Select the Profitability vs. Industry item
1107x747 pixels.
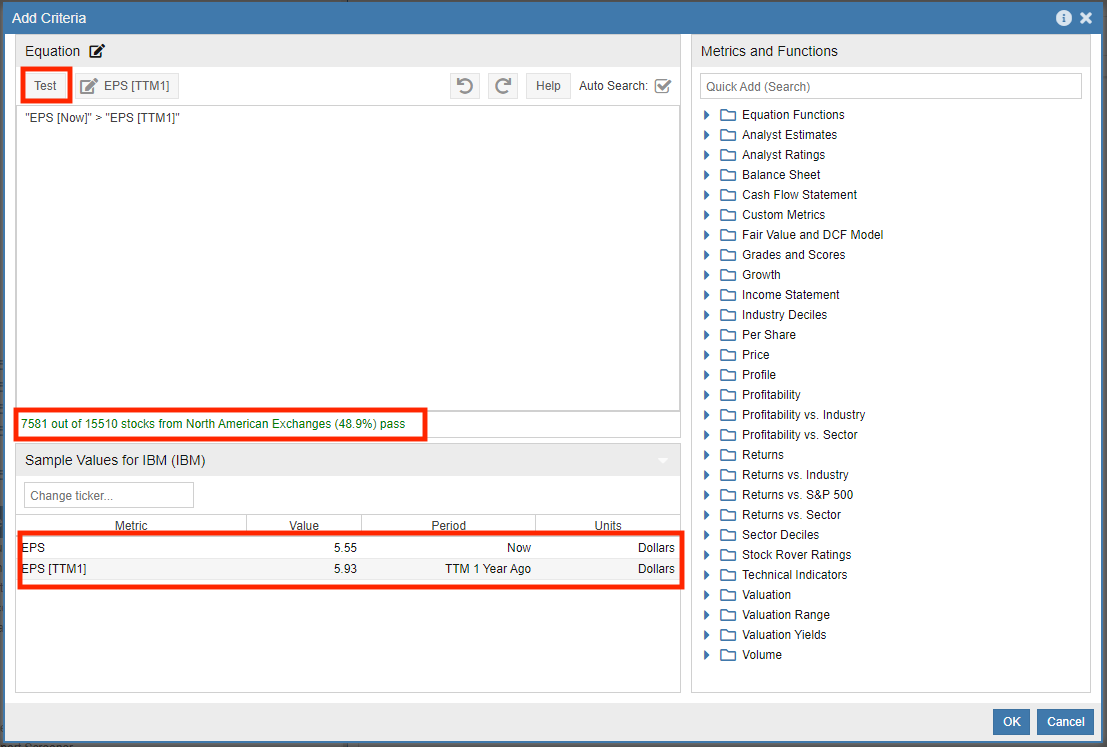803,415
